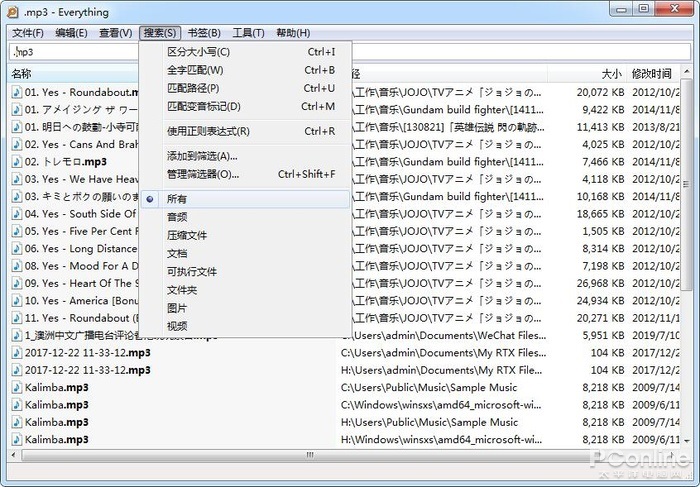This screenshot has height=487, width=700.
Task: Select the 所有 filter radio option
Action: 246,199
